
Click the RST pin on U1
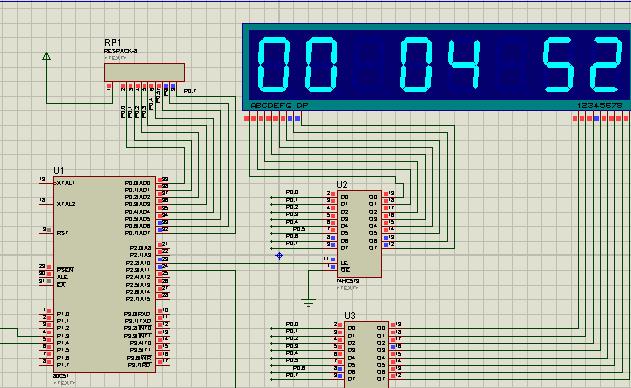(x=62, y=233)
